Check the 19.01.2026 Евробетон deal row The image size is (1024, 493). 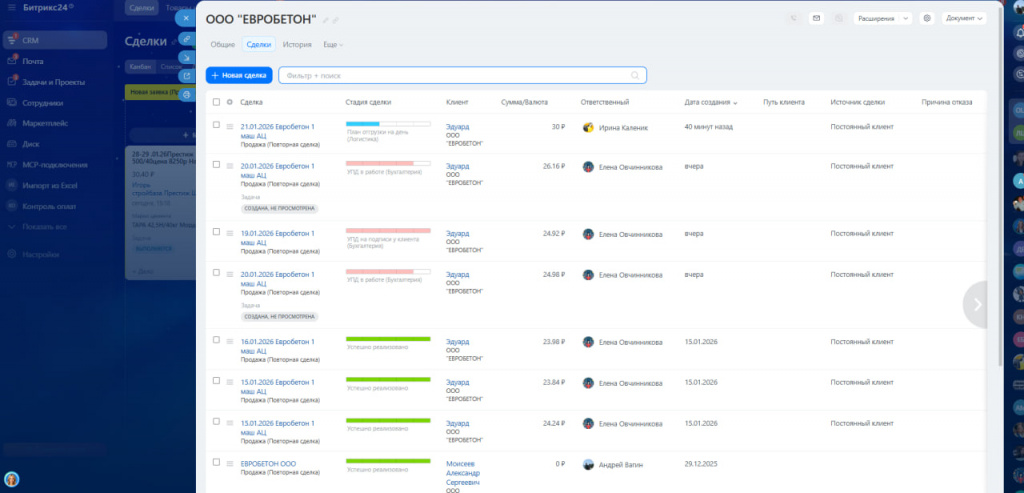click(216, 231)
